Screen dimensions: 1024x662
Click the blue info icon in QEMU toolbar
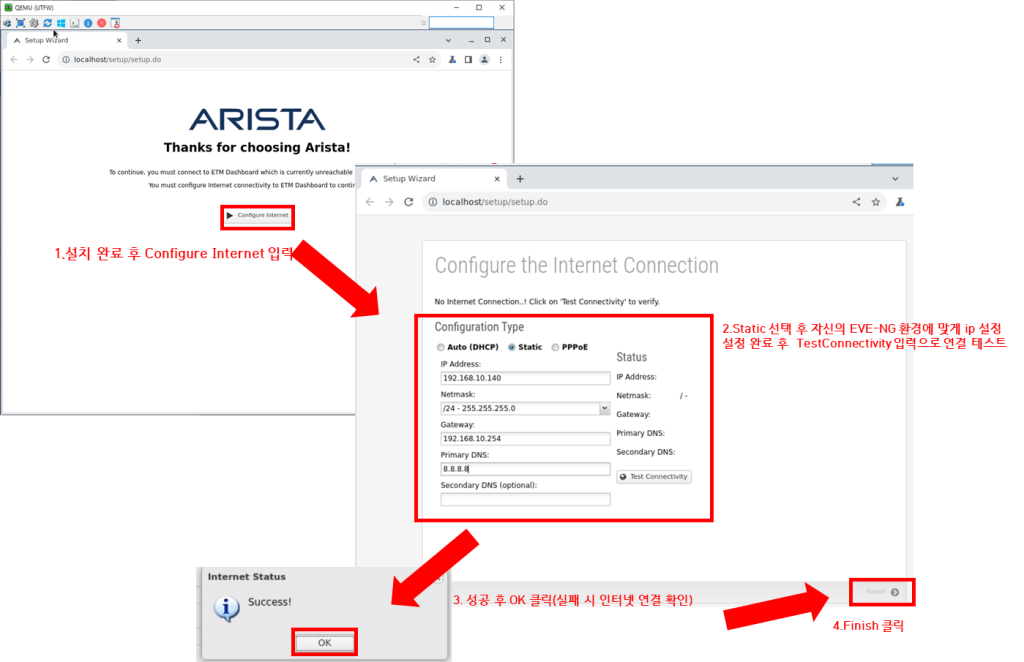tap(88, 23)
